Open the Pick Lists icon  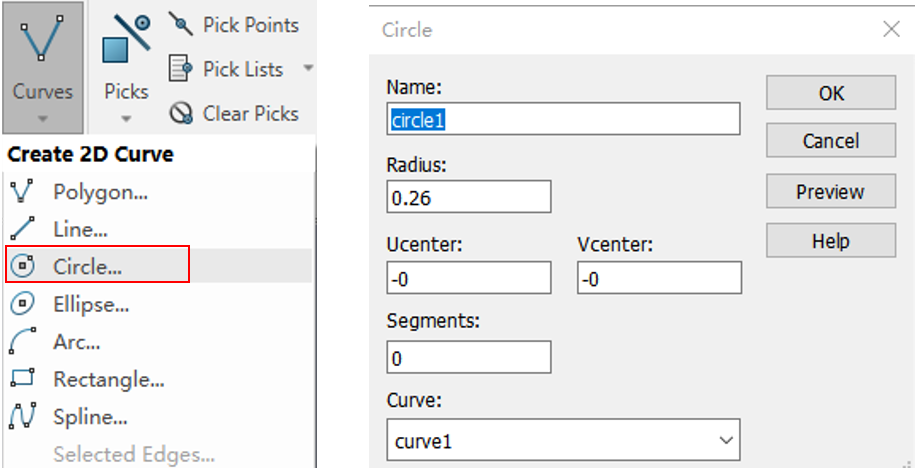tap(180, 69)
